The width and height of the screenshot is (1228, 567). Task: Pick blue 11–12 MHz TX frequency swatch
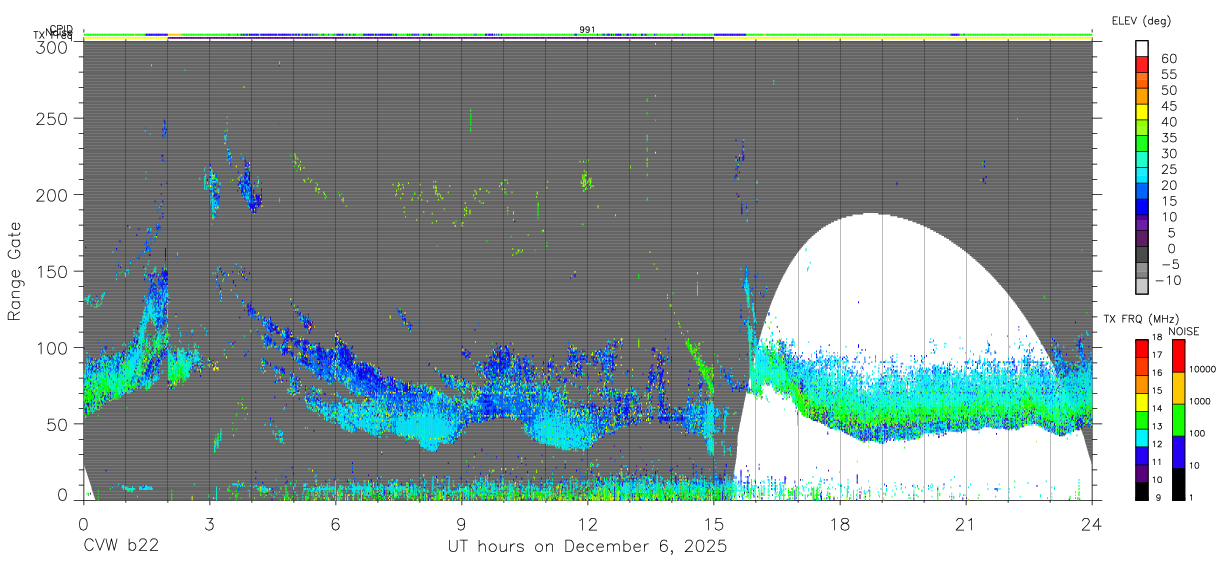coord(1142,454)
